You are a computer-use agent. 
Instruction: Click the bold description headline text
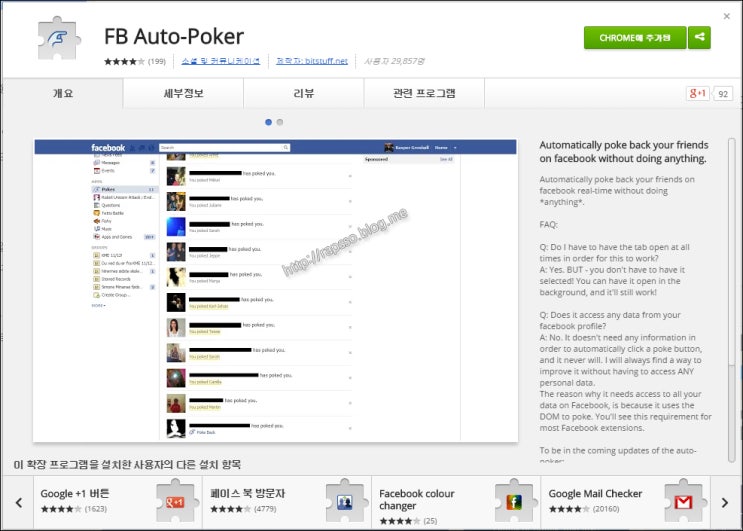click(624, 152)
